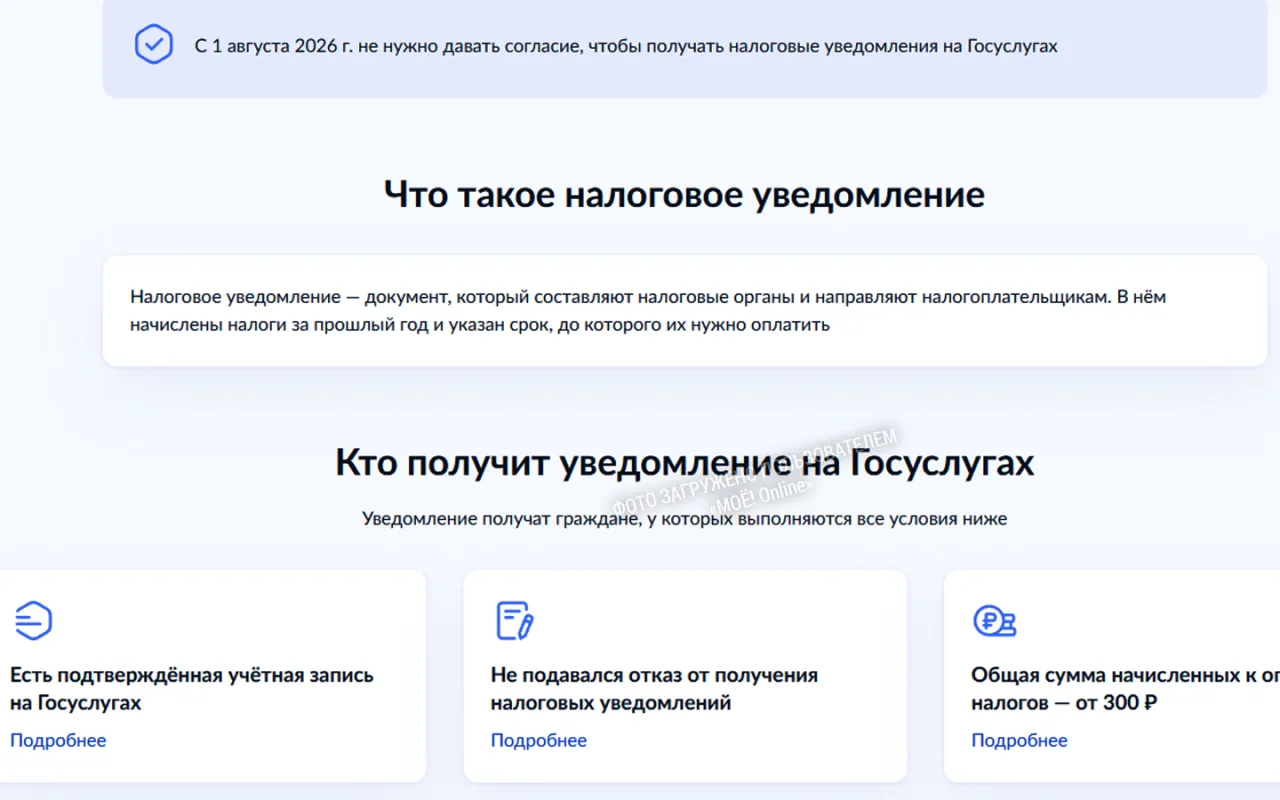Click the heading 'Что такое налоговое уведомление'
Screen dimensions: 1280x800
coord(684,194)
